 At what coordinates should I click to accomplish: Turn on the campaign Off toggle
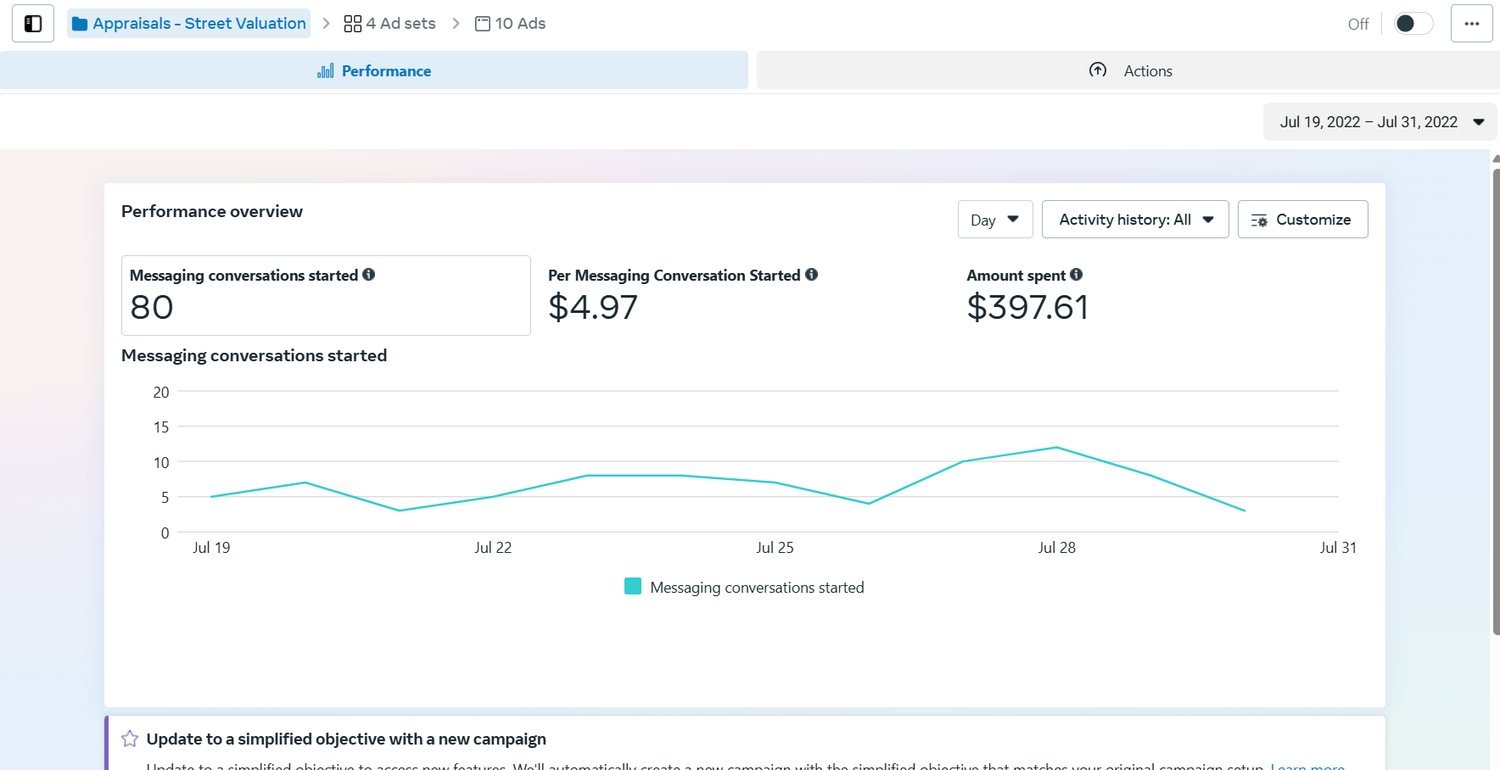coord(1414,24)
